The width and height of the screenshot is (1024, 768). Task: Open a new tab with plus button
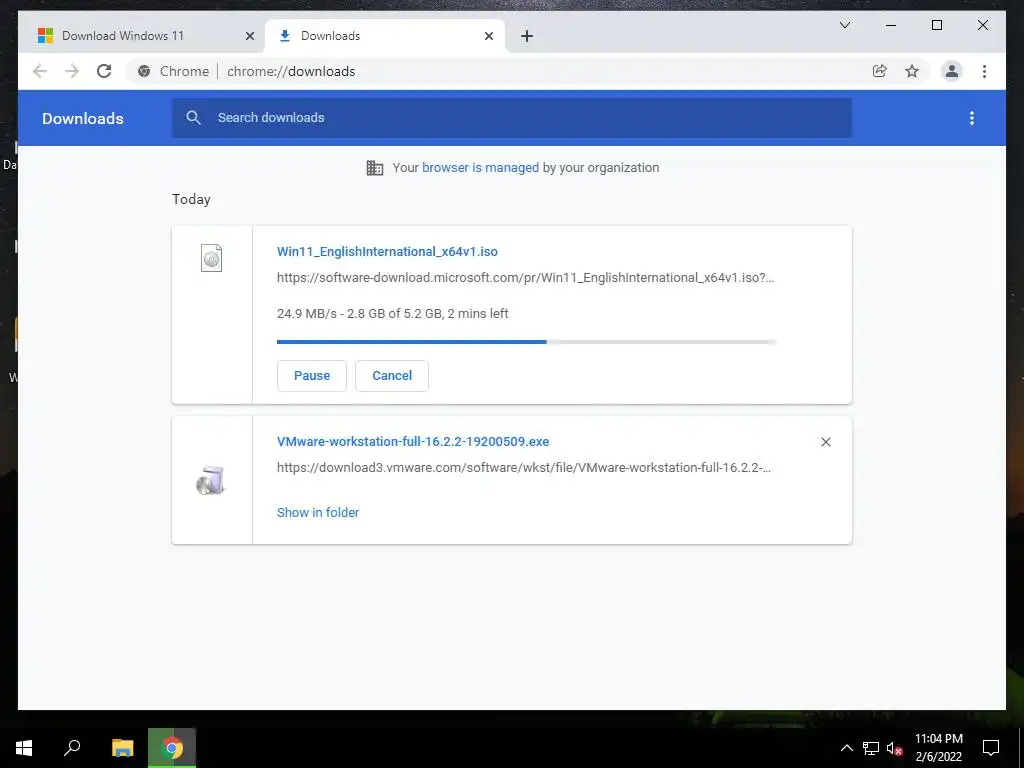[x=527, y=37]
